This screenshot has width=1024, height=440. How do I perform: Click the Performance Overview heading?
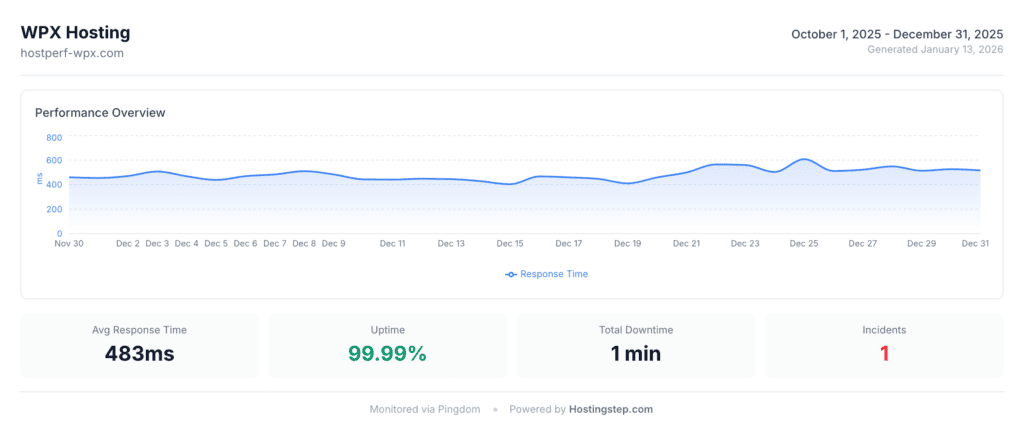[100, 113]
